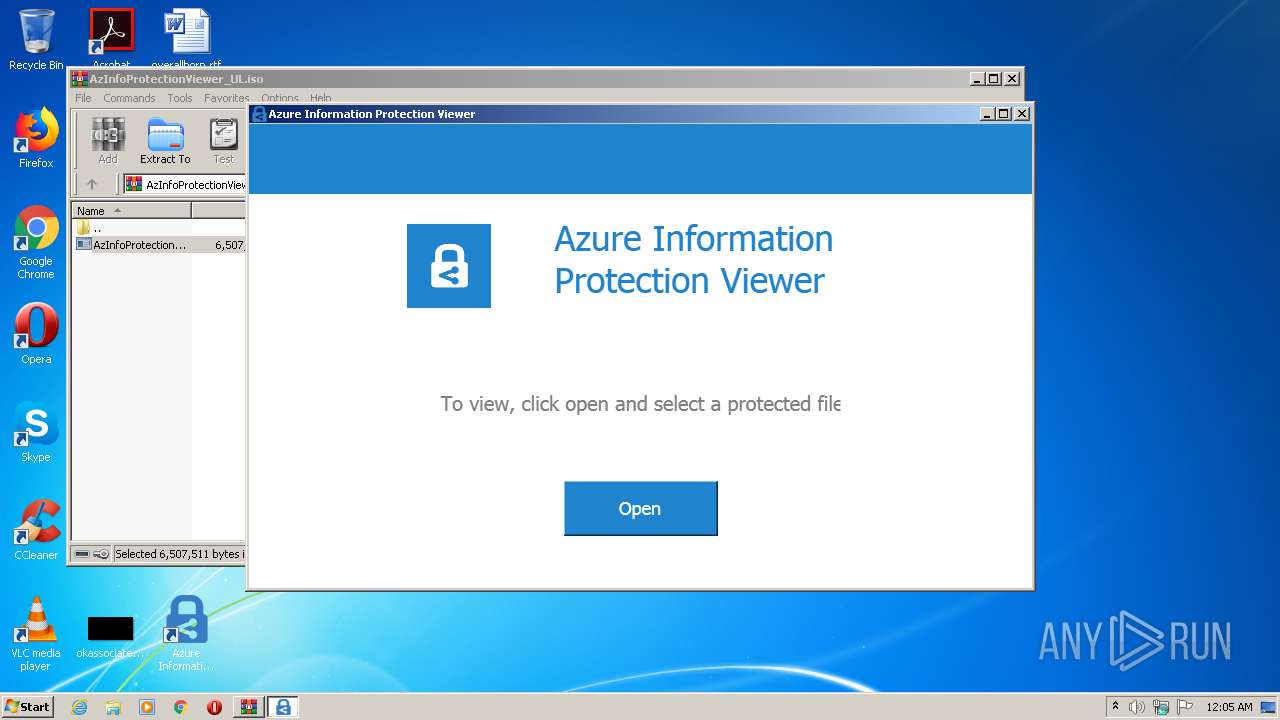
Task: Close the Azure Information Protection Viewer window
Action: [1022, 114]
